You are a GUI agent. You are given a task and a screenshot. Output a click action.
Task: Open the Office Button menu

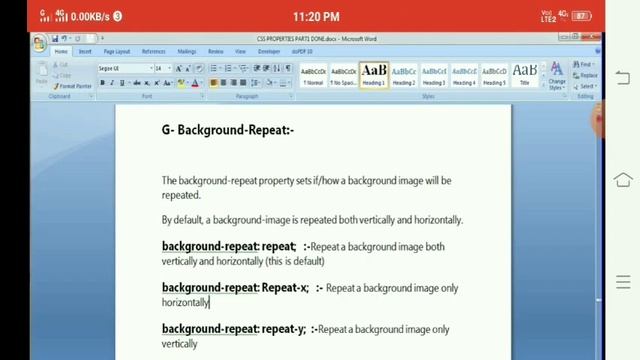(x=40, y=43)
